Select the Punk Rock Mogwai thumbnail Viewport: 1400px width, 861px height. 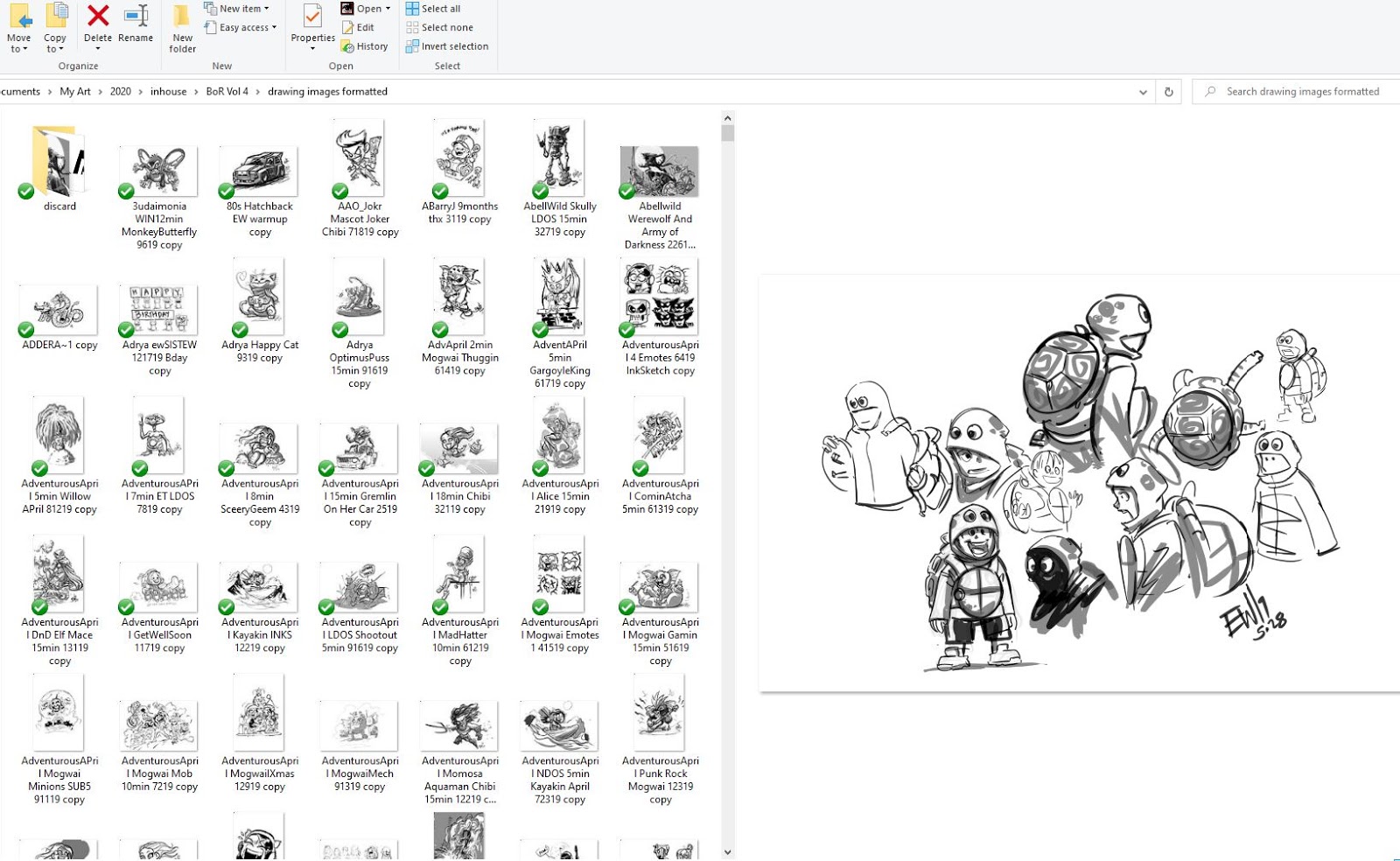tap(660, 713)
